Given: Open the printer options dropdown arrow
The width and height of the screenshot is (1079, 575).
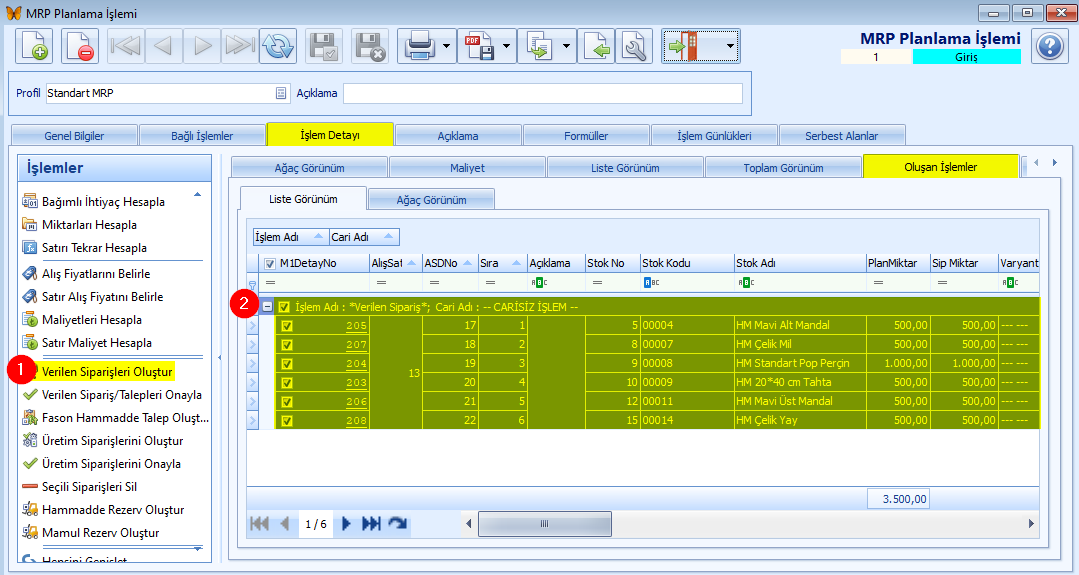Looking at the screenshot, I should pyautogui.click(x=447, y=46).
